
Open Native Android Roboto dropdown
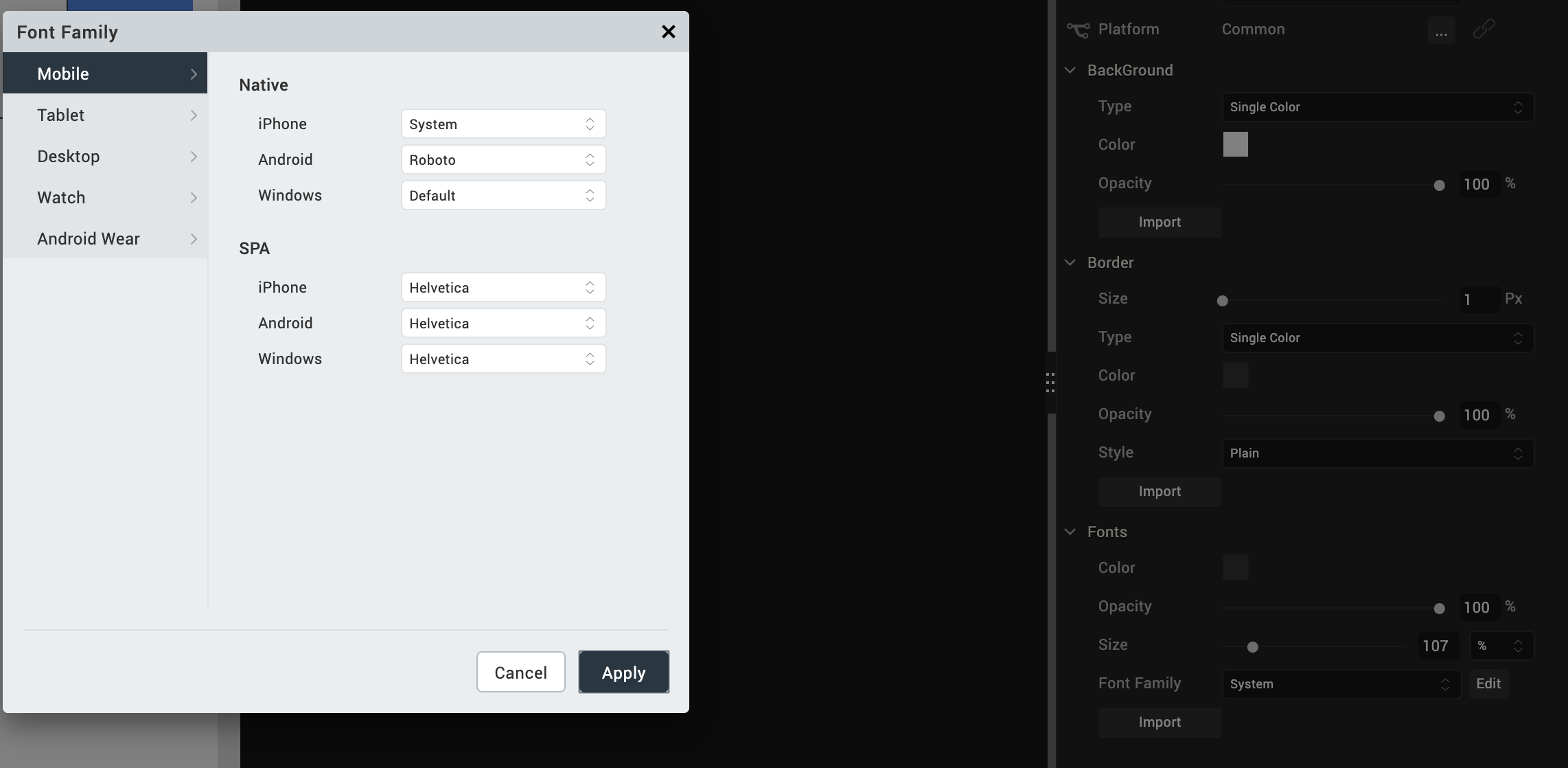click(x=503, y=160)
